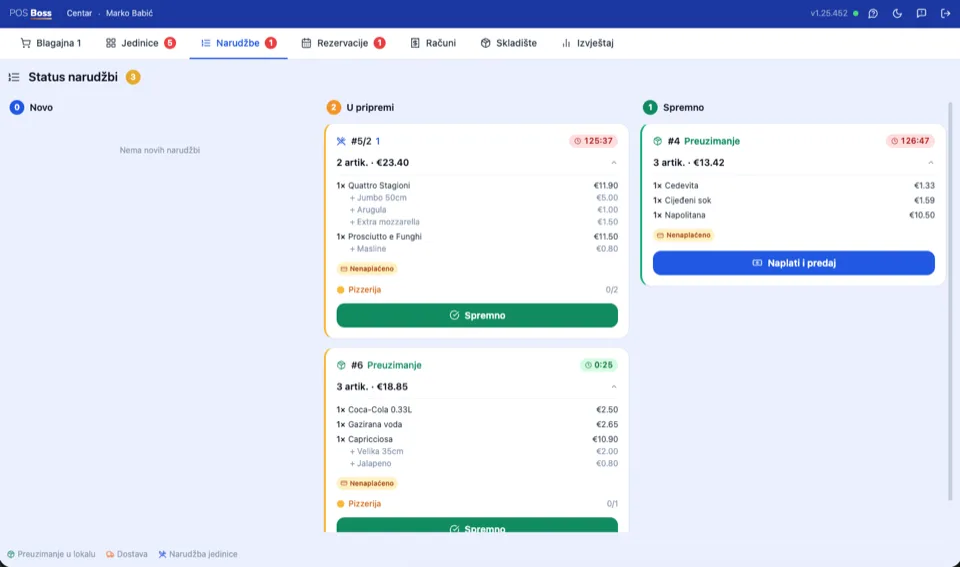This screenshot has width=960, height=567.
Task: Open the Skladište tab
Action: [x=508, y=43]
